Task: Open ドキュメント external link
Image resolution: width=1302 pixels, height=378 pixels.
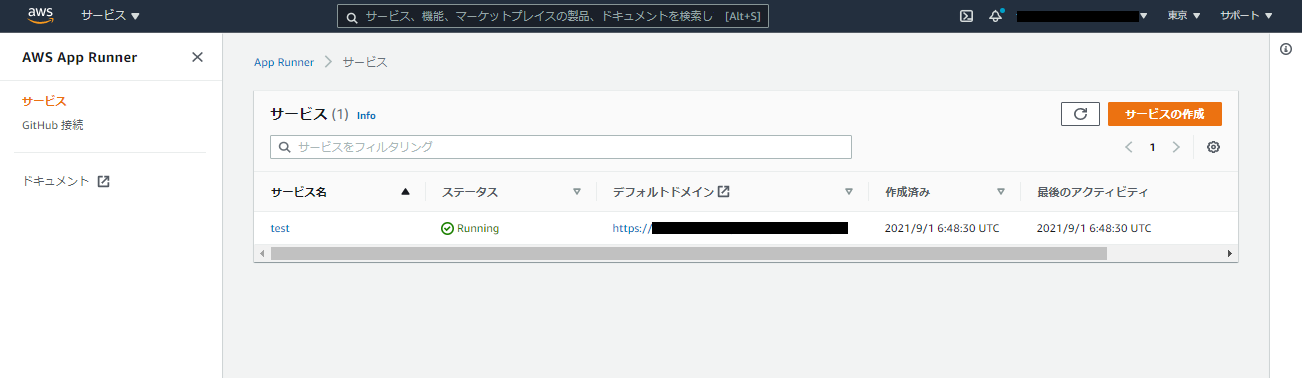Action: [66, 181]
